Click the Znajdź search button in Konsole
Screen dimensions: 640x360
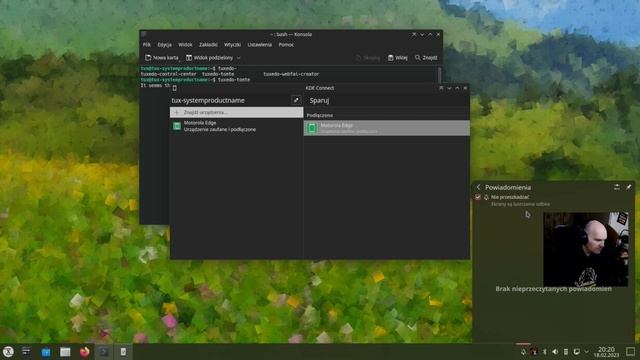[x=426, y=58]
